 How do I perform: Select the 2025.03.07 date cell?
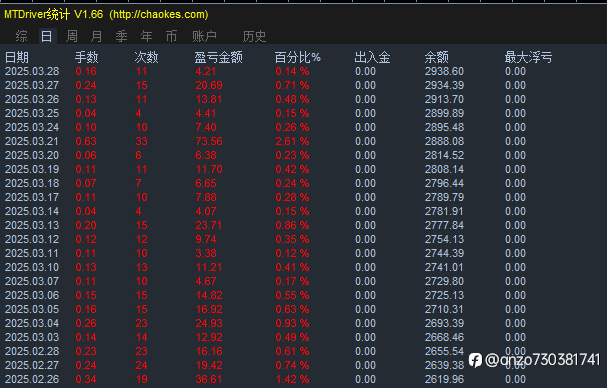click(x=32, y=281)
